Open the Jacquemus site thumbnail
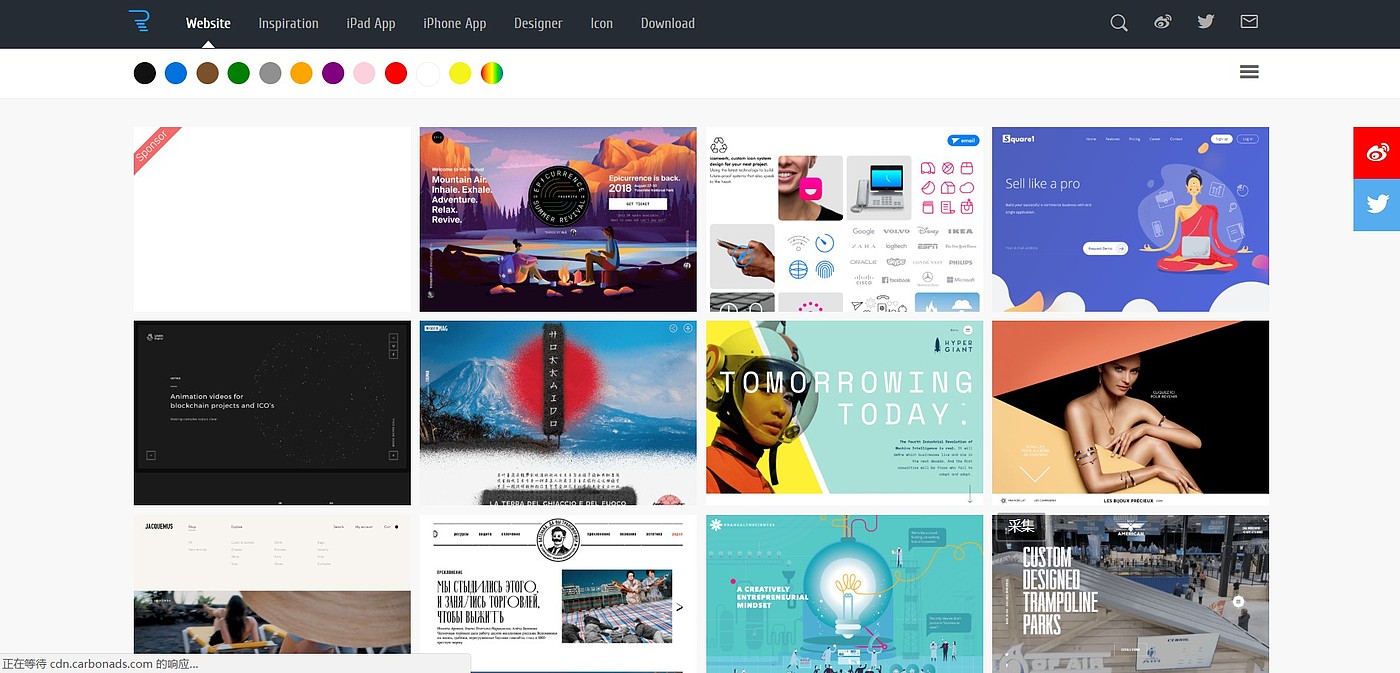Screen dimensions: 1400x673 click(272, 594)
